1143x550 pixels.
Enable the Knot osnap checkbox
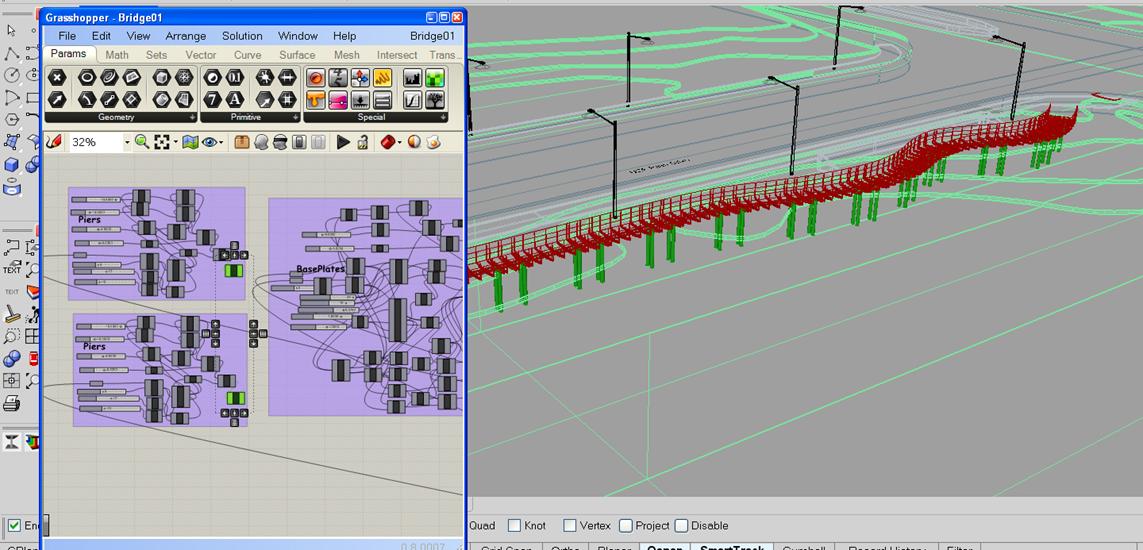click(514, 526)
